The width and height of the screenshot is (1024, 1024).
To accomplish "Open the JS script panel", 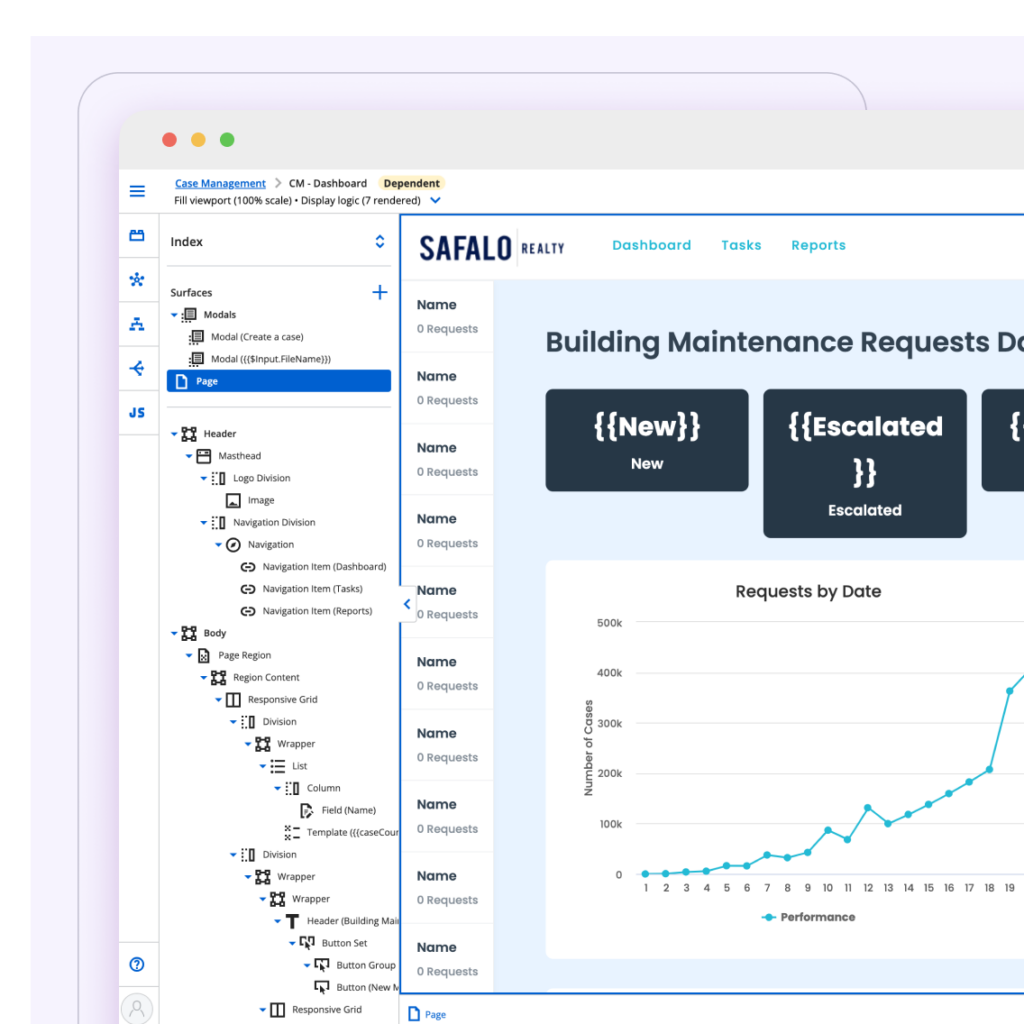I will 137,413.
